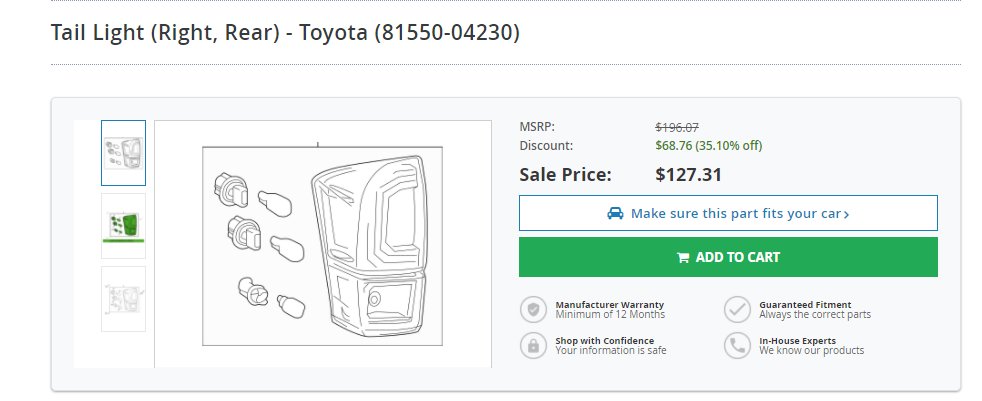This screenshot has height=401, width=982.
Task: Add the tail light to cart
Action: 728,257
